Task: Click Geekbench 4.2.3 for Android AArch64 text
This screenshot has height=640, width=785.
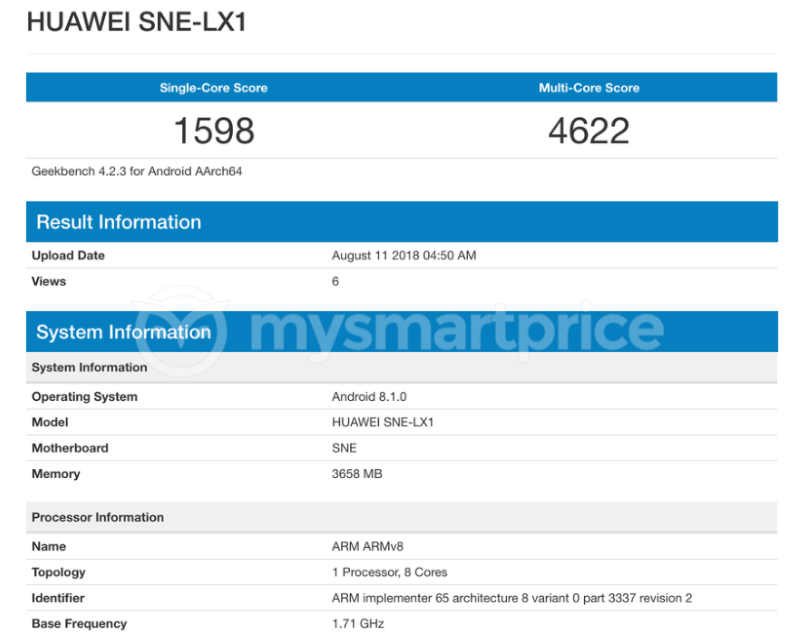Action: coord(137,171)
